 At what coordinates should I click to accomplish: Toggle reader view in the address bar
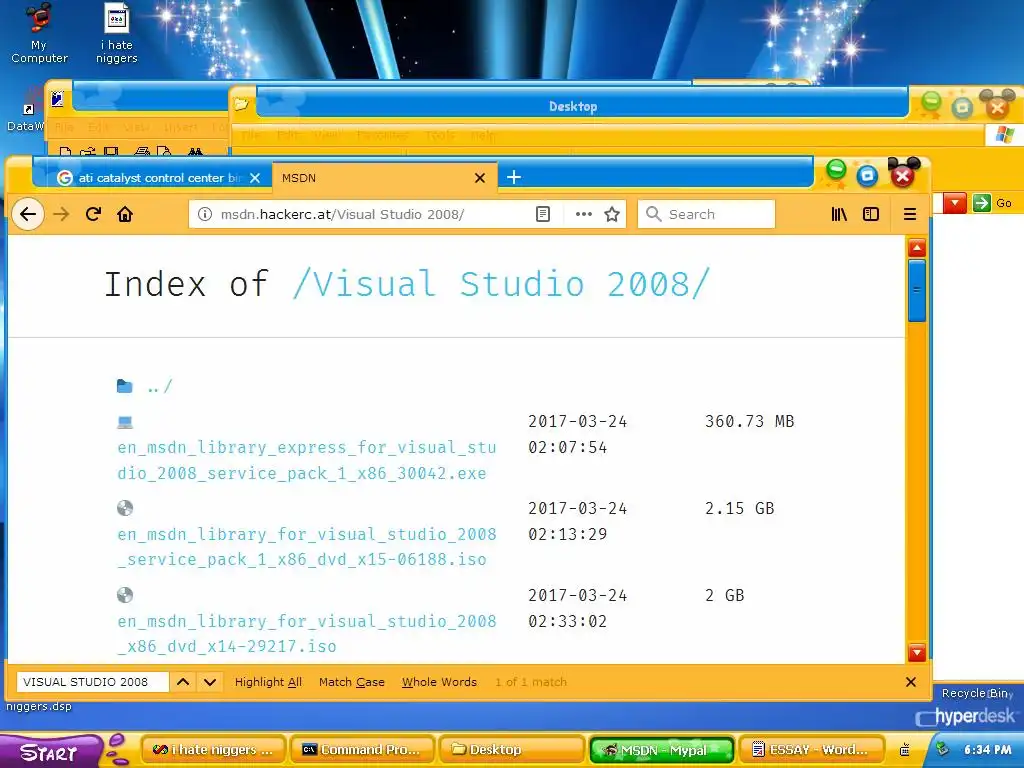pos(543,214)
